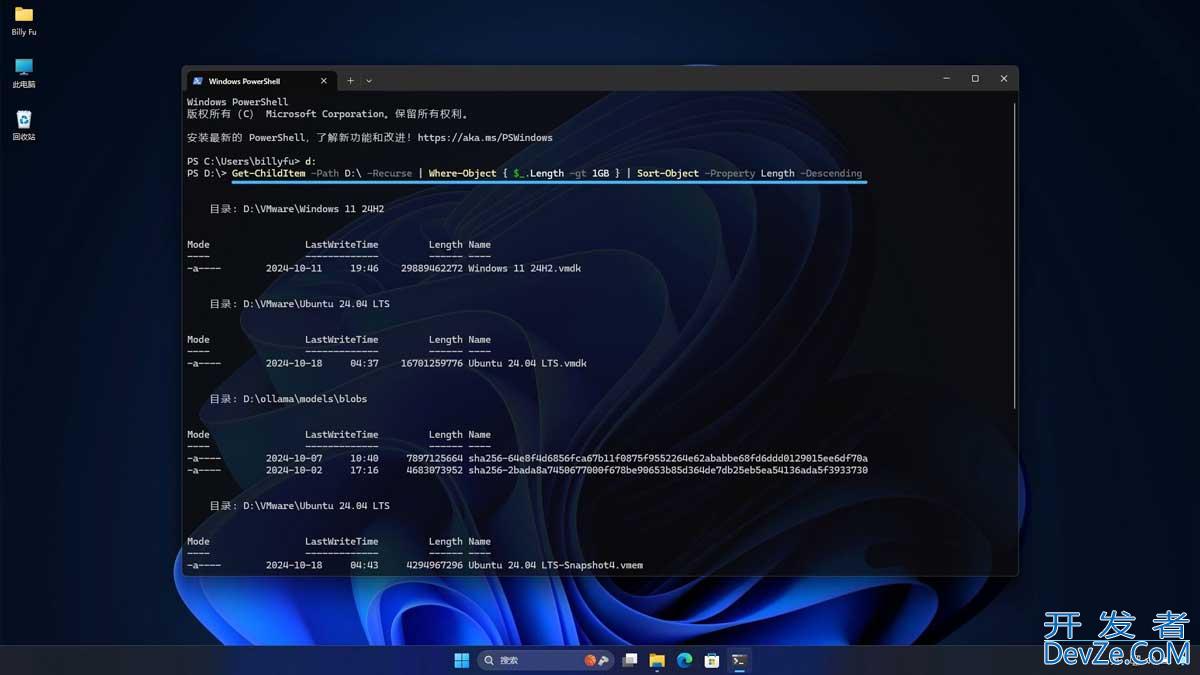Click the 2024-10-07 date entry
The image size is (1200, 675).
point(294,459)
